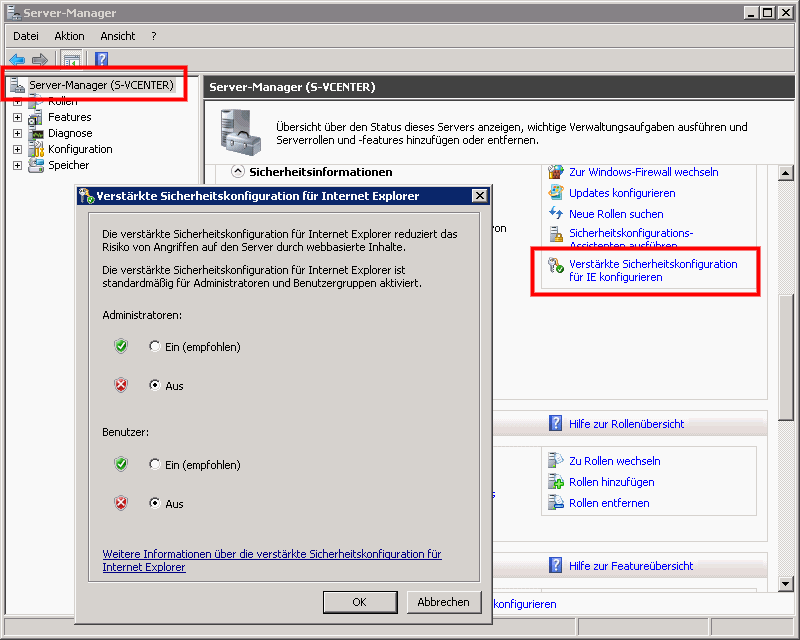The height and width of the screenshot is (640, 800).
Task: Expand the Features tree node
Action: [x=17, y=117]
